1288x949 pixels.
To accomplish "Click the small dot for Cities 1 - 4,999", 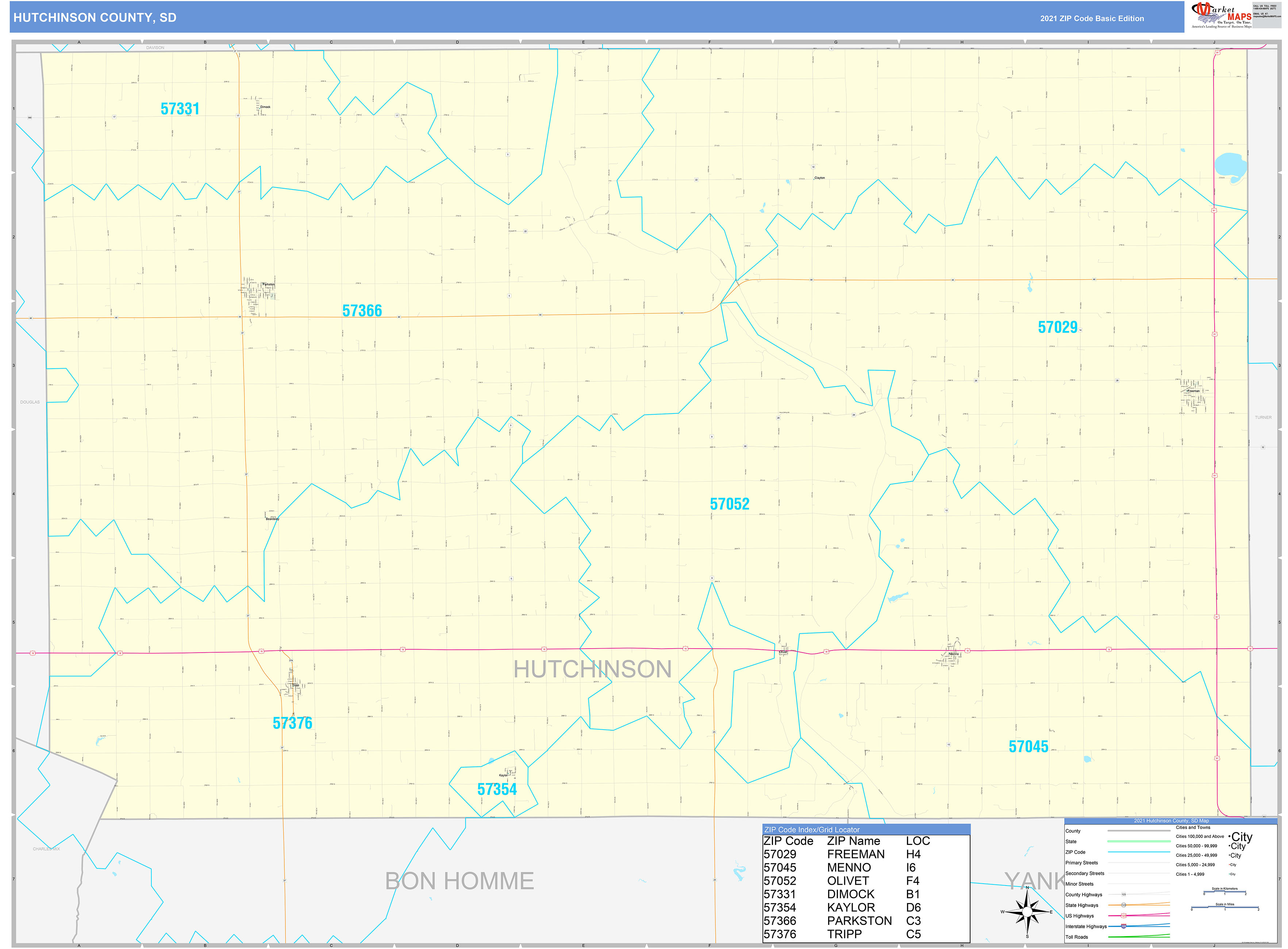I will (1229, 874).
